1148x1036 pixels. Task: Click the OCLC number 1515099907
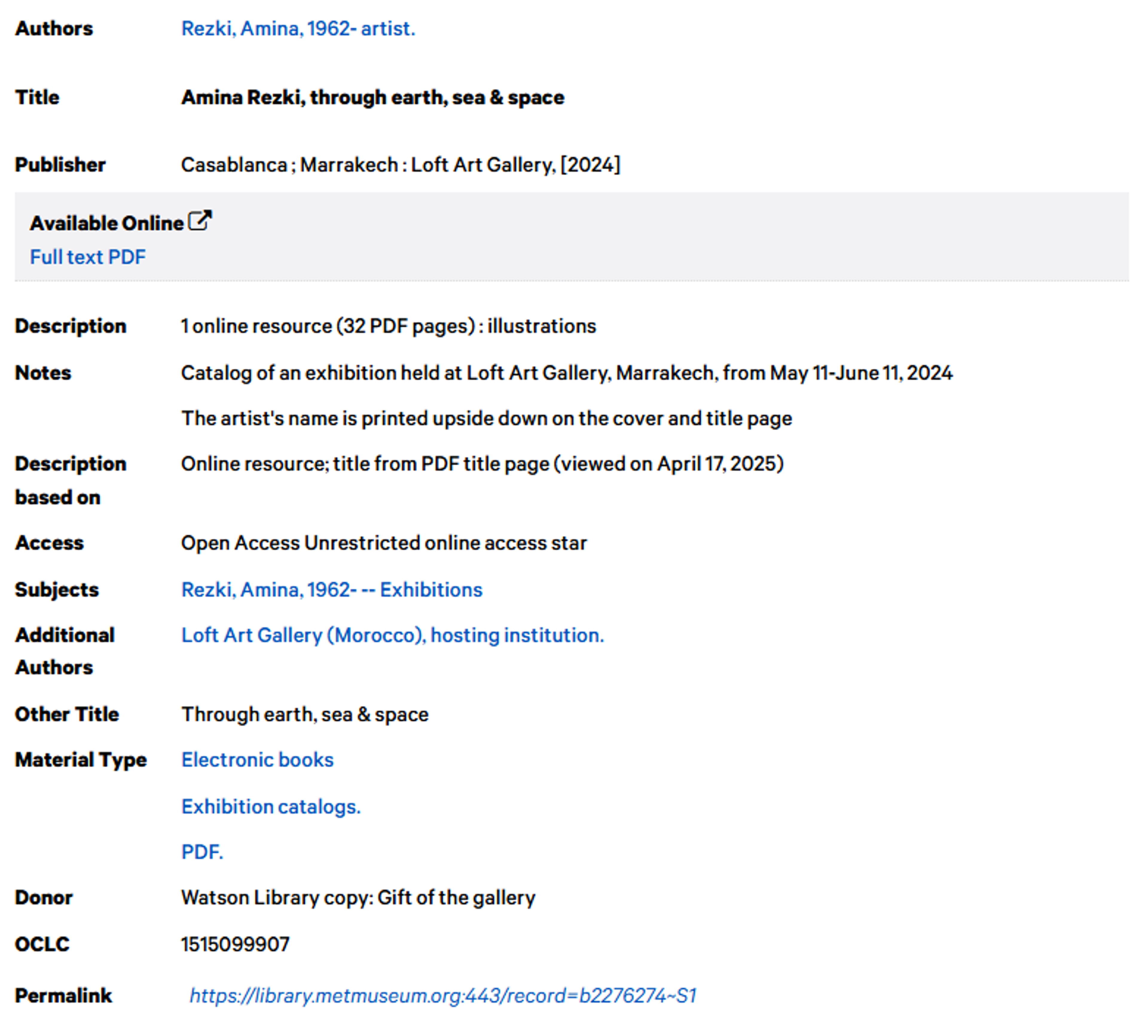[x=235, y=943]
